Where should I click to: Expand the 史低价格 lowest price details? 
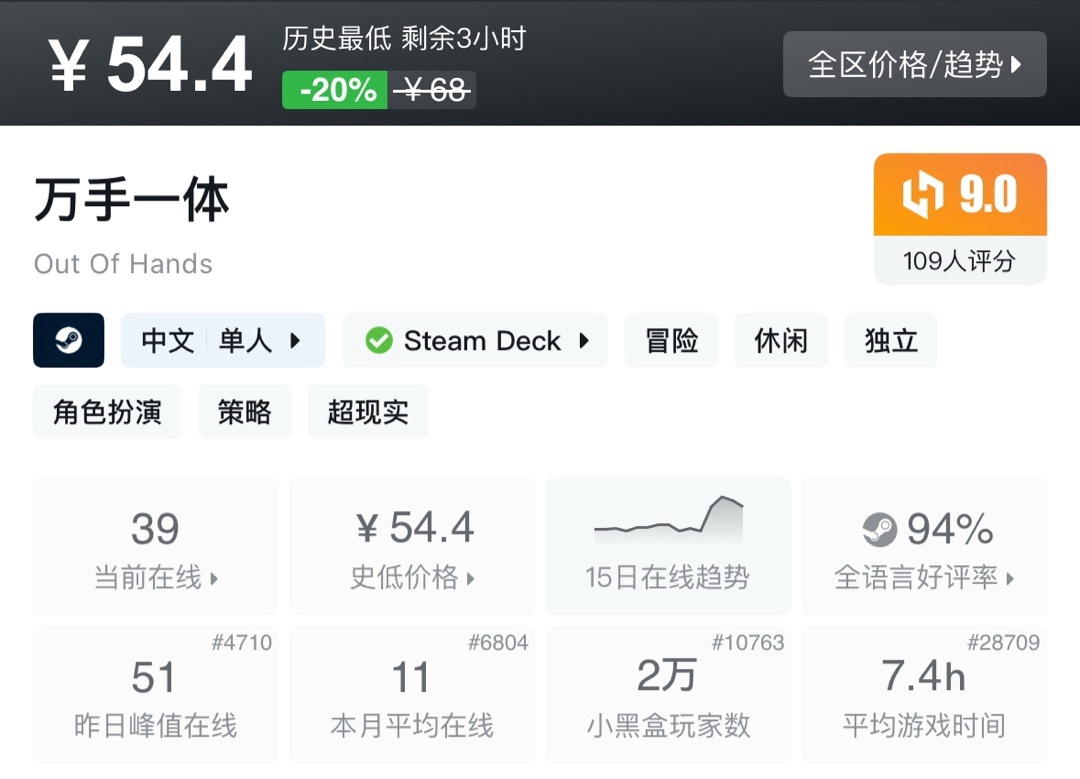pos(412,546)
